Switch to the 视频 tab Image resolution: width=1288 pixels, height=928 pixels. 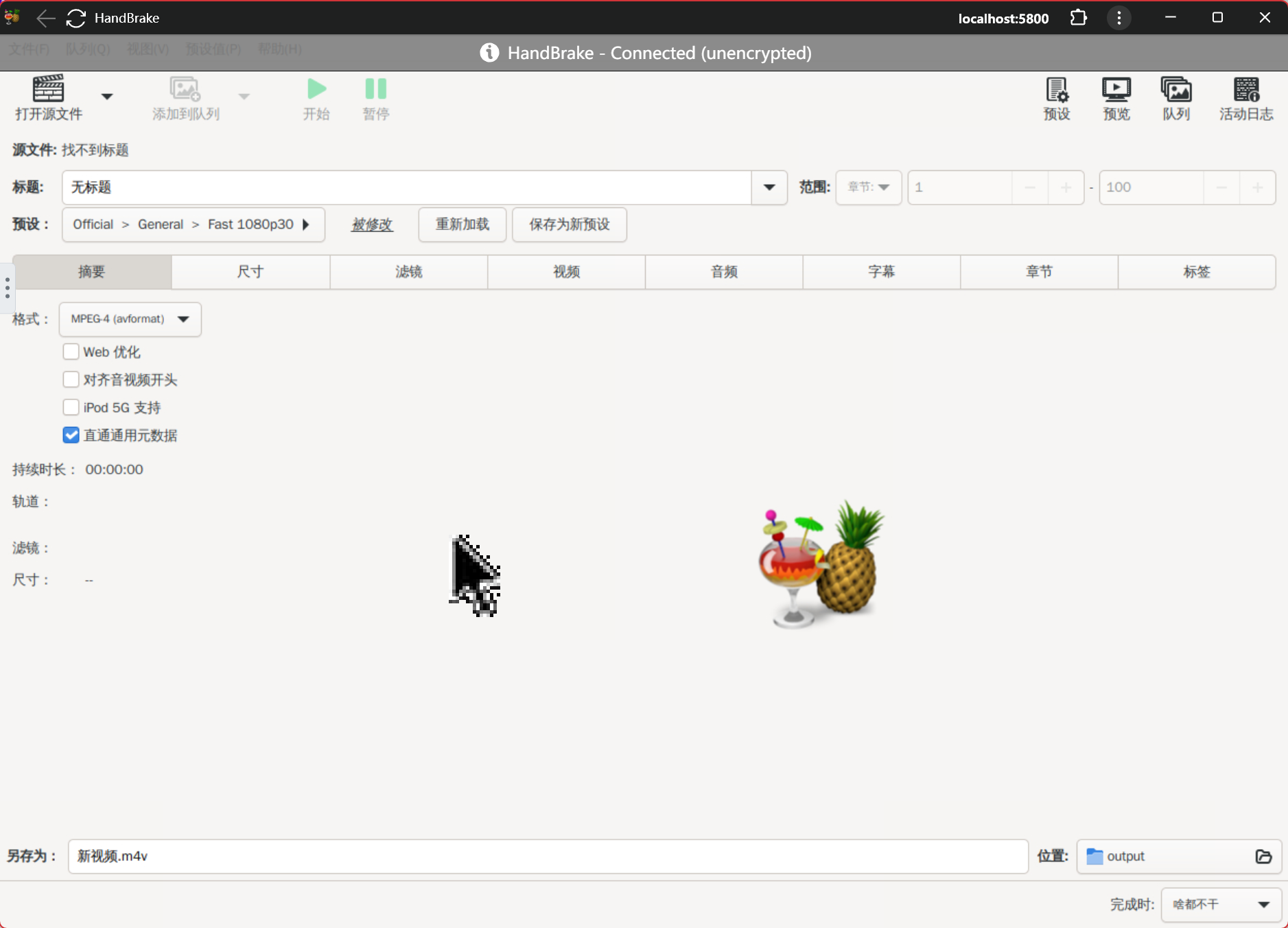tap(567, 272)
